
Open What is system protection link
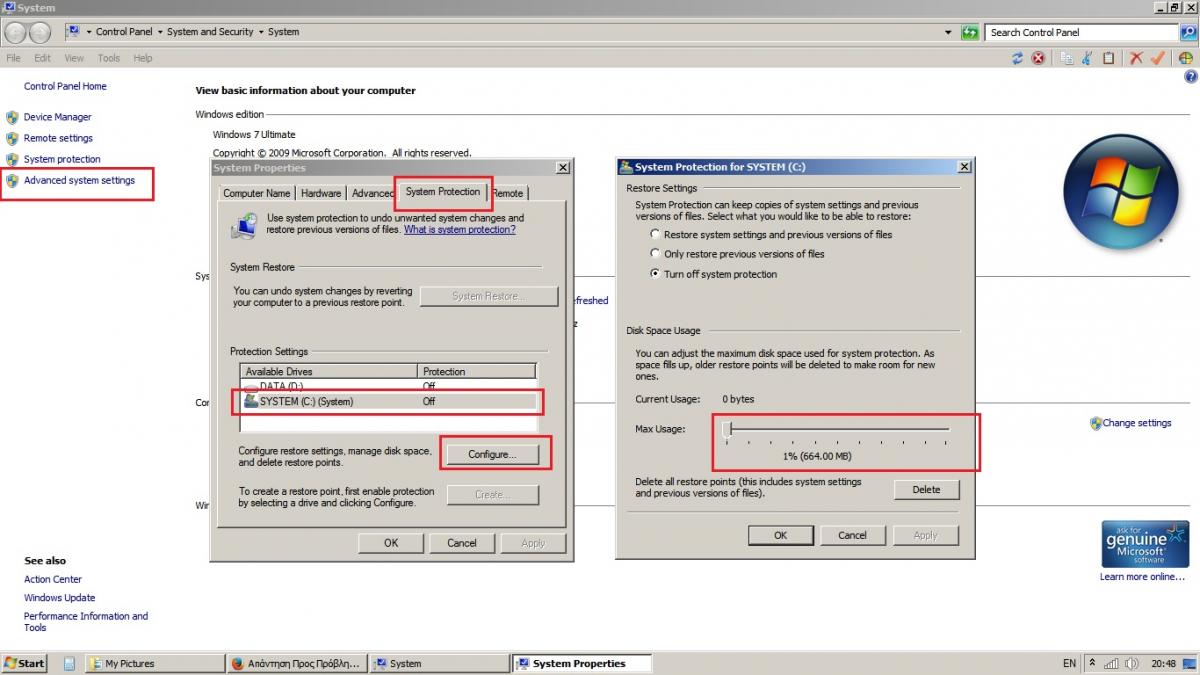click(x=460, y=229)
